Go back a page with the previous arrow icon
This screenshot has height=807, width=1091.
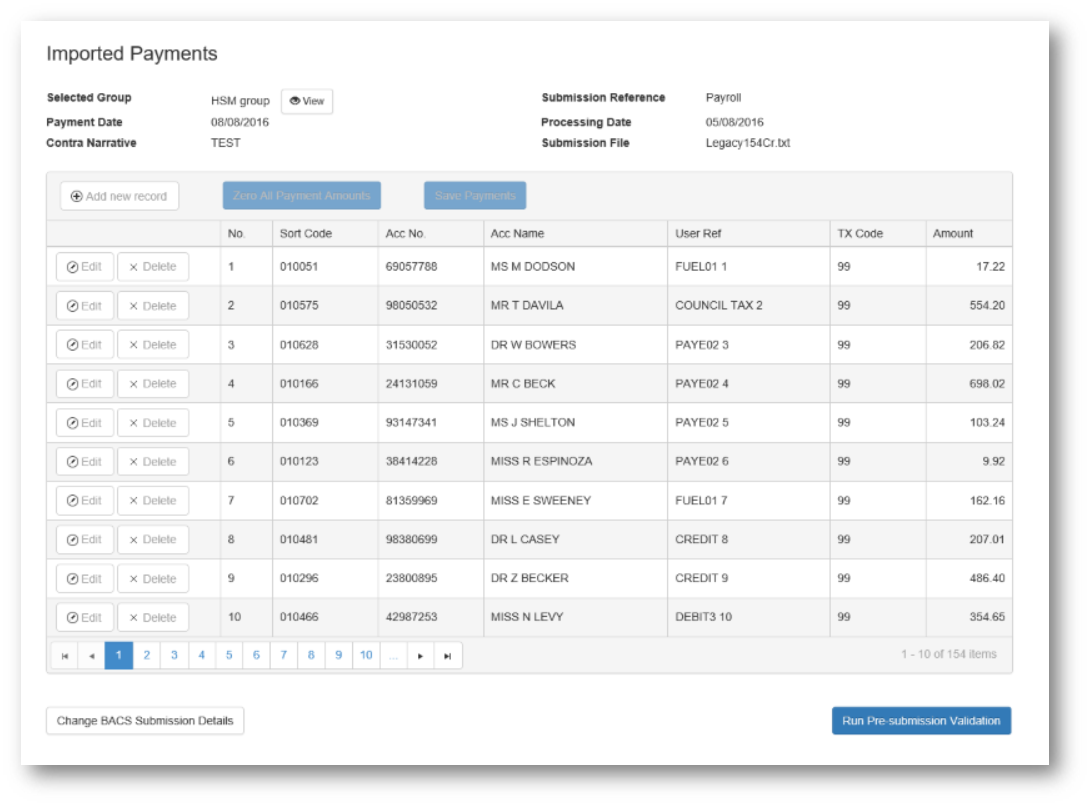[91, 655]
